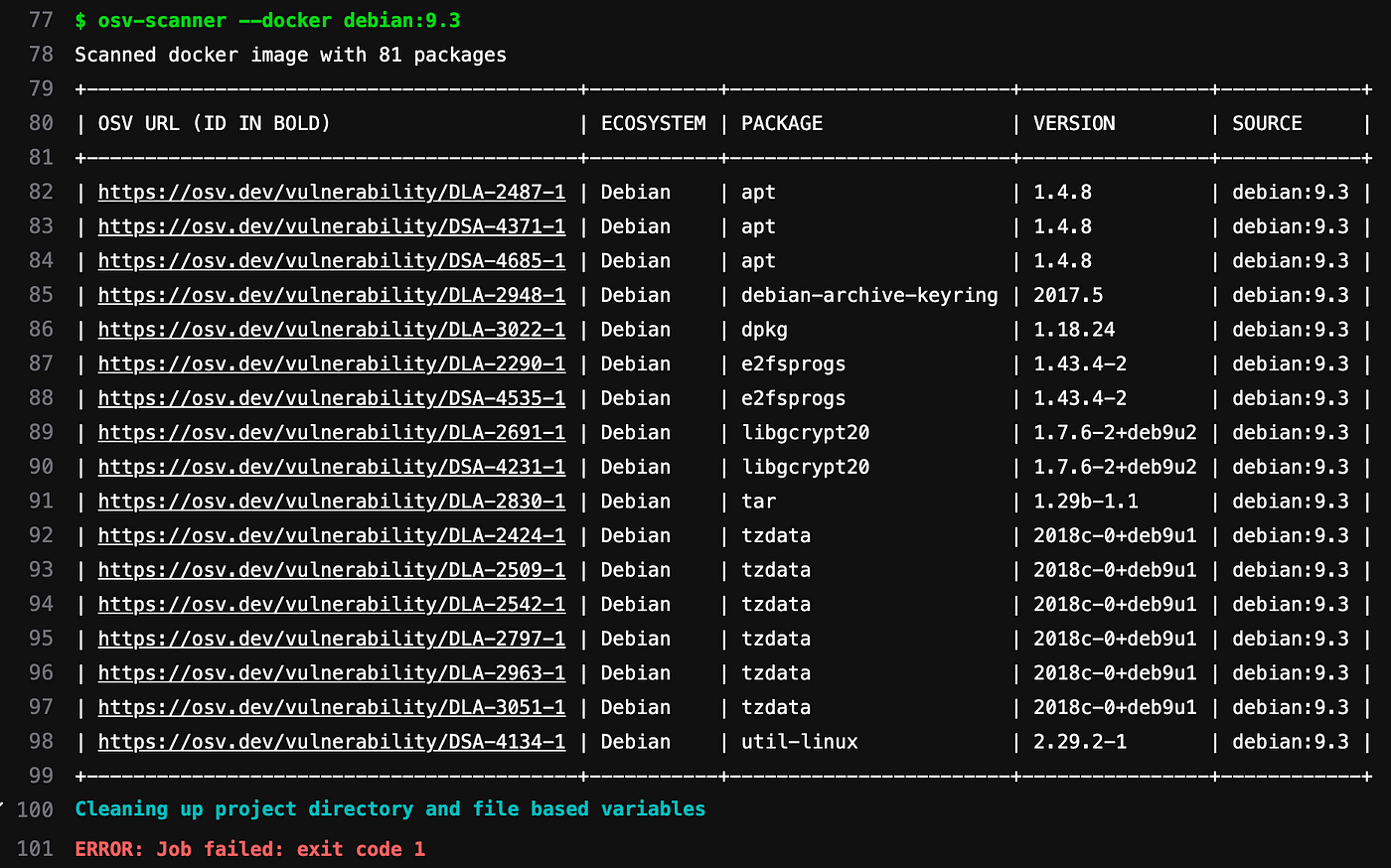Open the DSA-4231-1 vulnerability link

pyautogui.click(x=332, y=467)
